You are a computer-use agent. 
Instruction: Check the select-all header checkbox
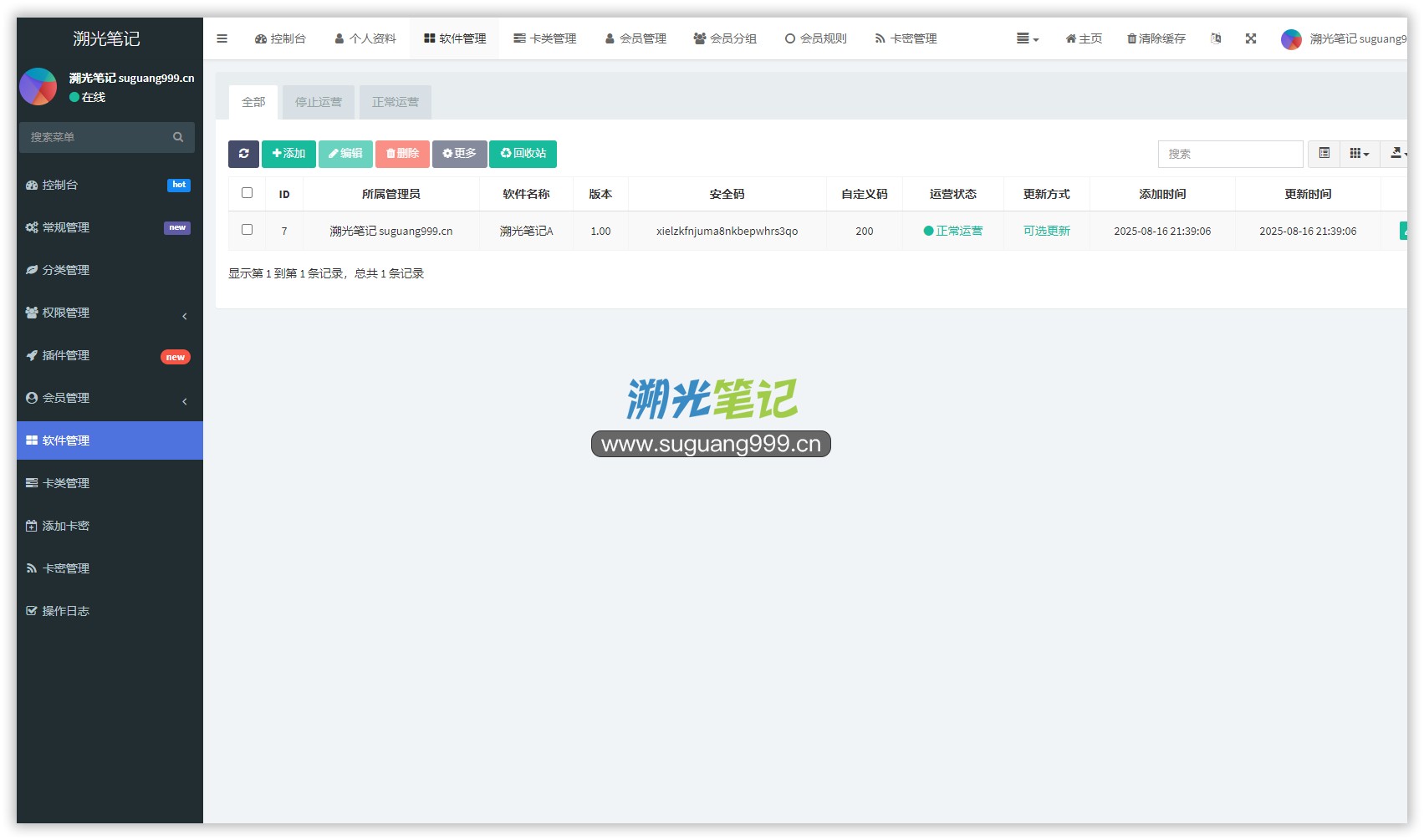pos(247,193)
